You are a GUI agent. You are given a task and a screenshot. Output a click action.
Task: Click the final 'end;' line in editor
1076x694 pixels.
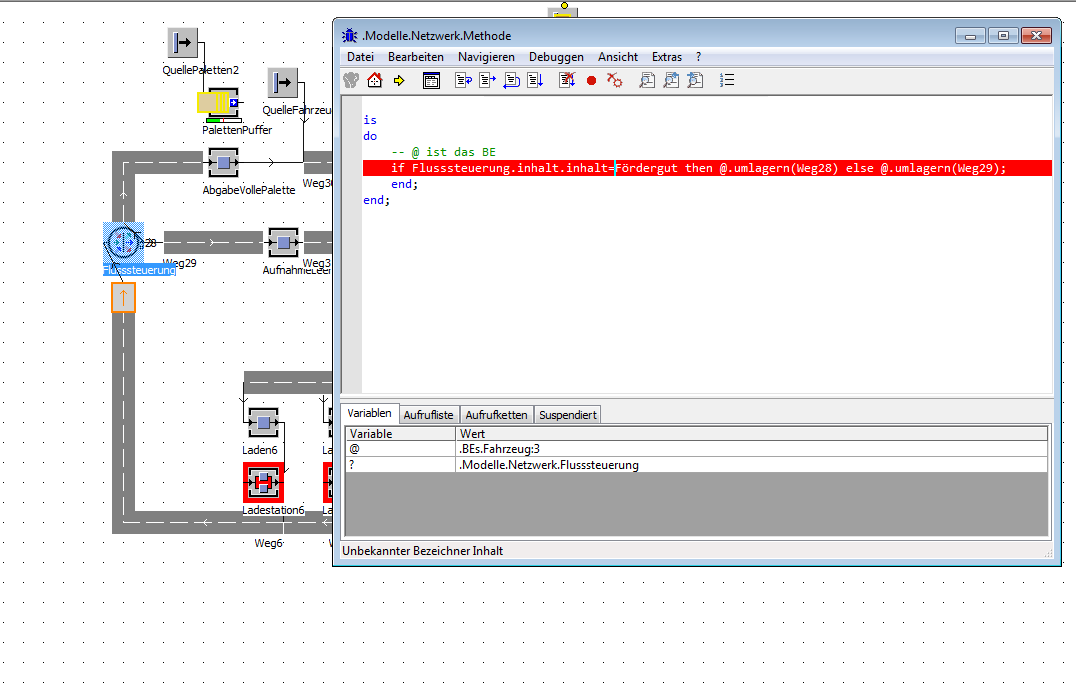(377, 200)
